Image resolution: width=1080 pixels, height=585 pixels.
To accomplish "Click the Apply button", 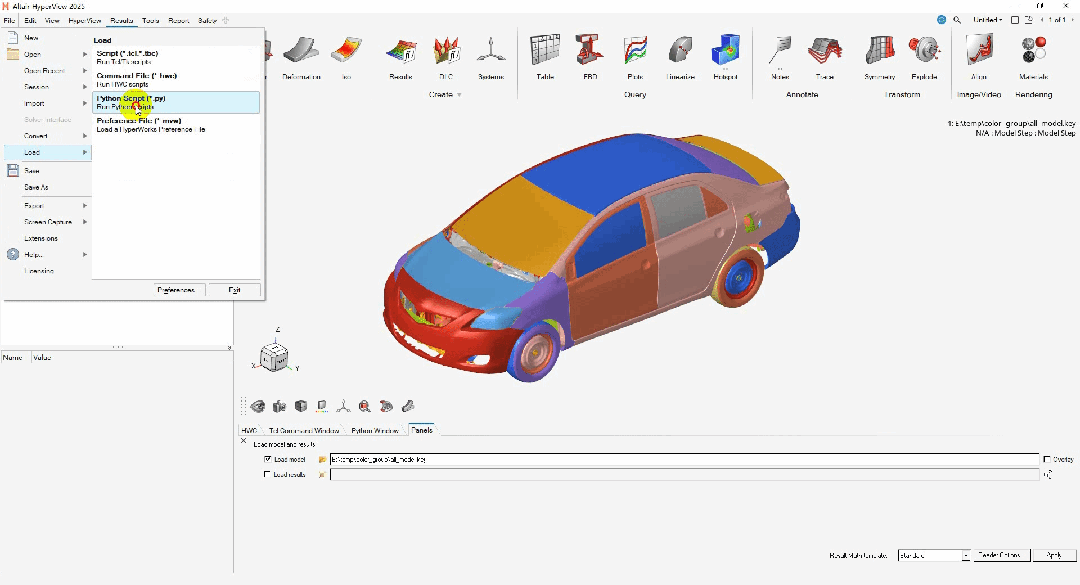I will tap(1054, 555).
